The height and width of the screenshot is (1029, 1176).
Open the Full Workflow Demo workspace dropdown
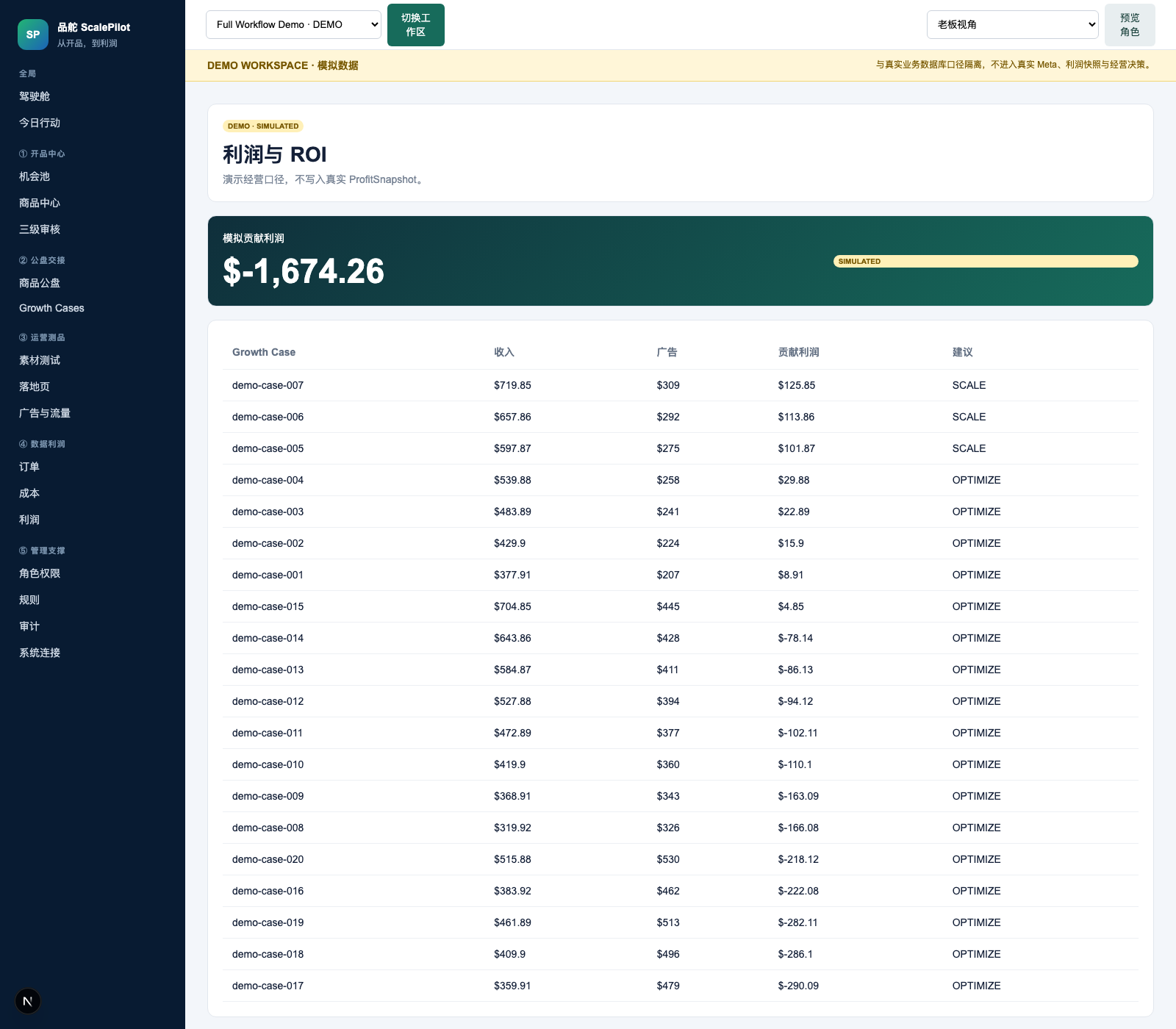293,24
